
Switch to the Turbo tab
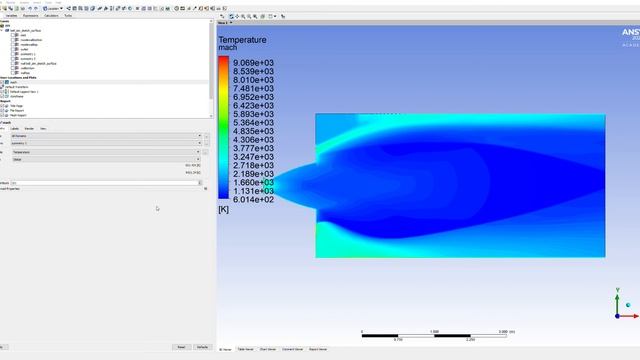point(68,16)
